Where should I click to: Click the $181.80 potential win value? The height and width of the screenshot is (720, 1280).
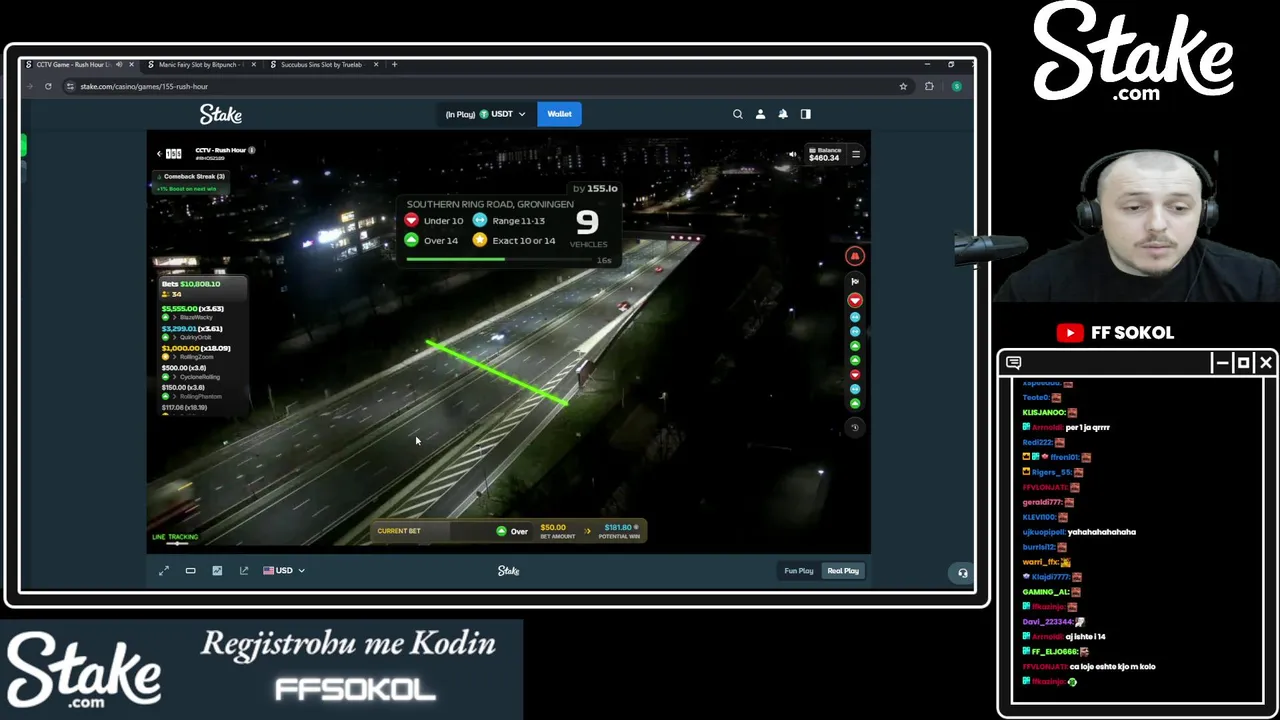pyautogui.click(x=618, y=528)
